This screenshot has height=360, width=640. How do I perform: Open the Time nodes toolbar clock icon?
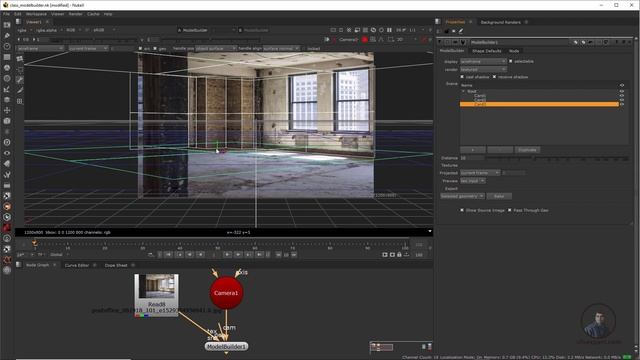pyautogui.click(x=7, y=46)
